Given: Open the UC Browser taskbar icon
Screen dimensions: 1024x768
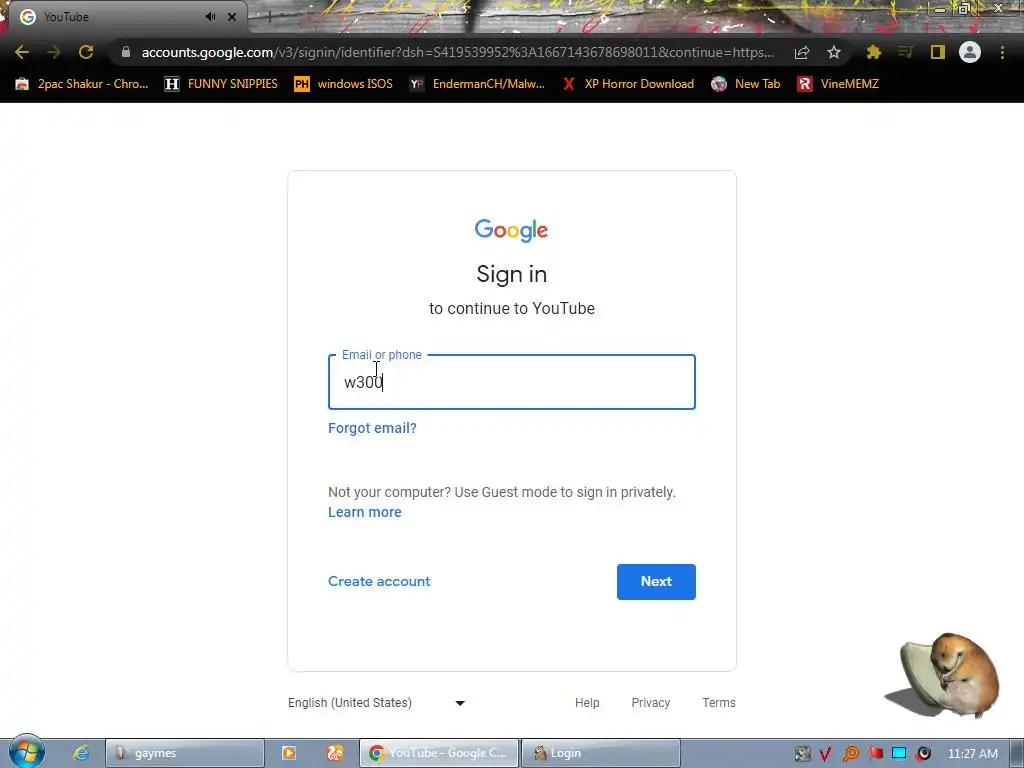Looking at the screenshot, I should [335, 753].
